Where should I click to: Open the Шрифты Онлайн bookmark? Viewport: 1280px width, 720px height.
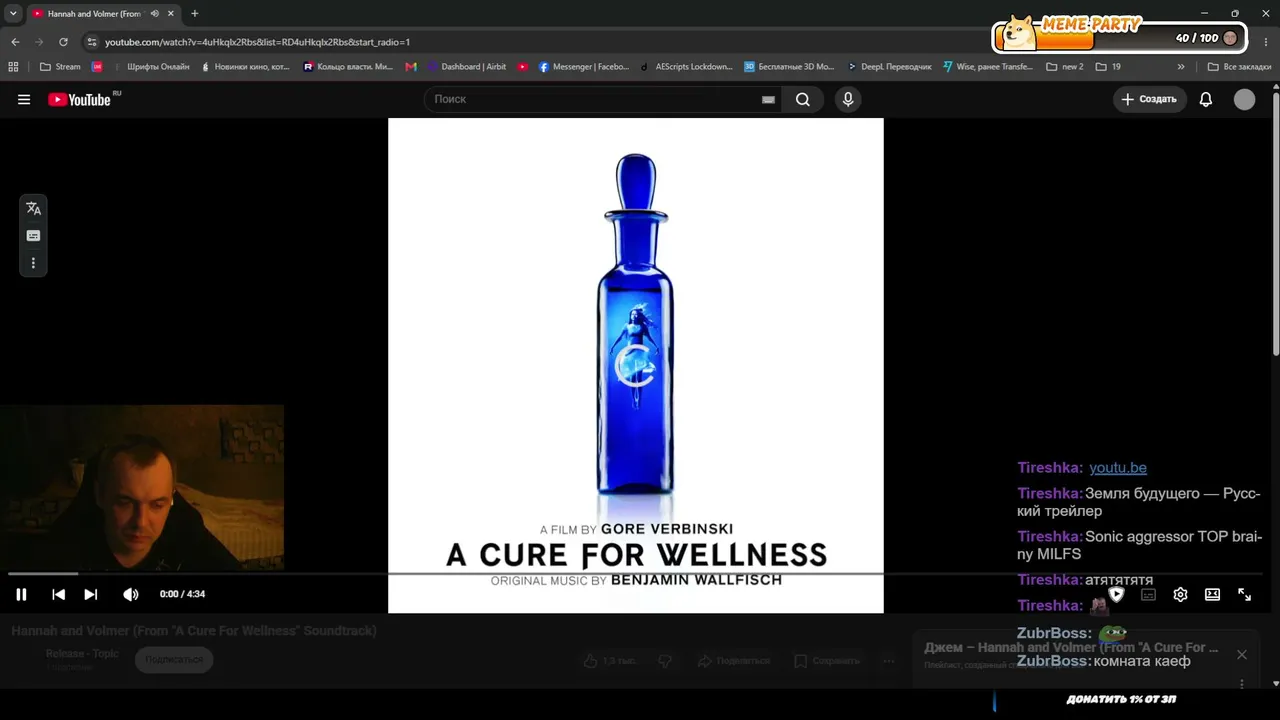pyautogui.click(x=151, y=67)
